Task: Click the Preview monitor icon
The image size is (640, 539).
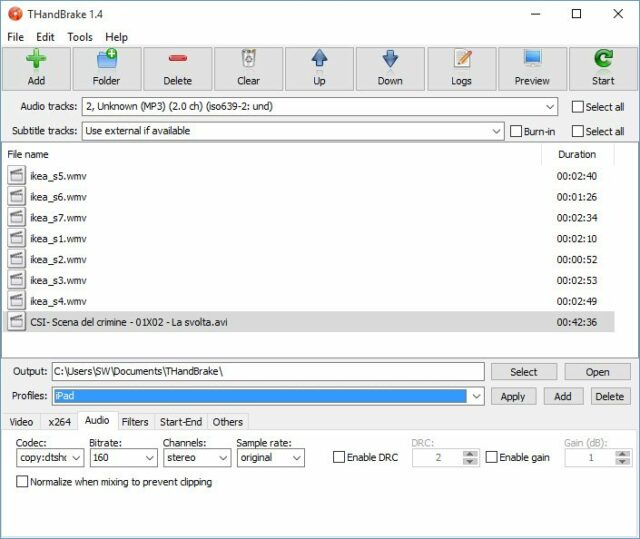Action: [532, 60]
